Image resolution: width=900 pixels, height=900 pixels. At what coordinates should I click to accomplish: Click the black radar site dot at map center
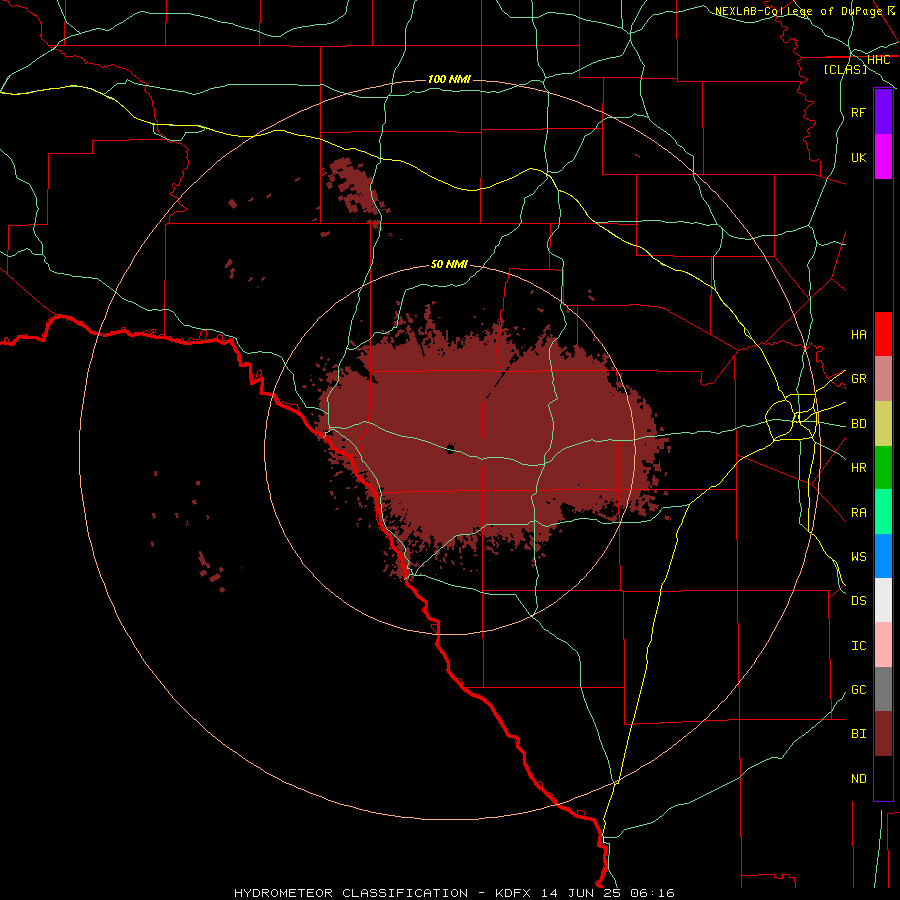[x=451, y=449]
